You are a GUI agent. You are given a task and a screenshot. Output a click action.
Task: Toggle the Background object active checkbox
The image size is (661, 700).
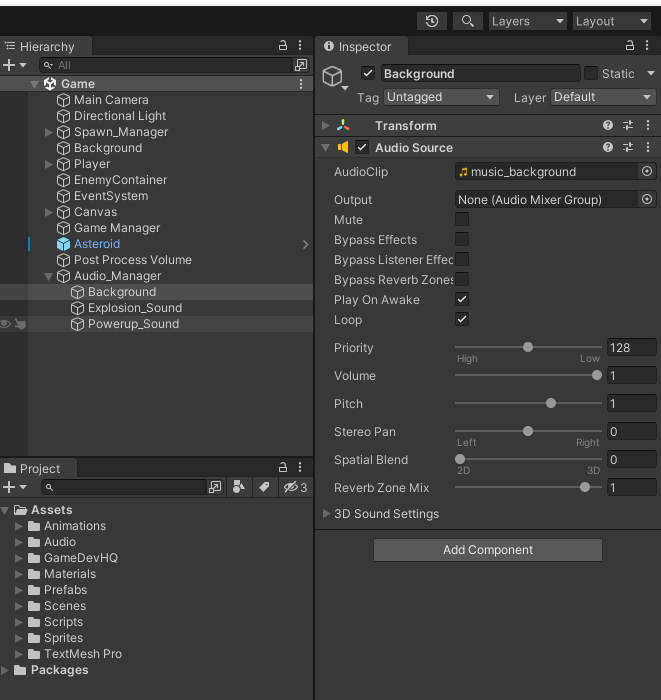(x=368, y=73)
